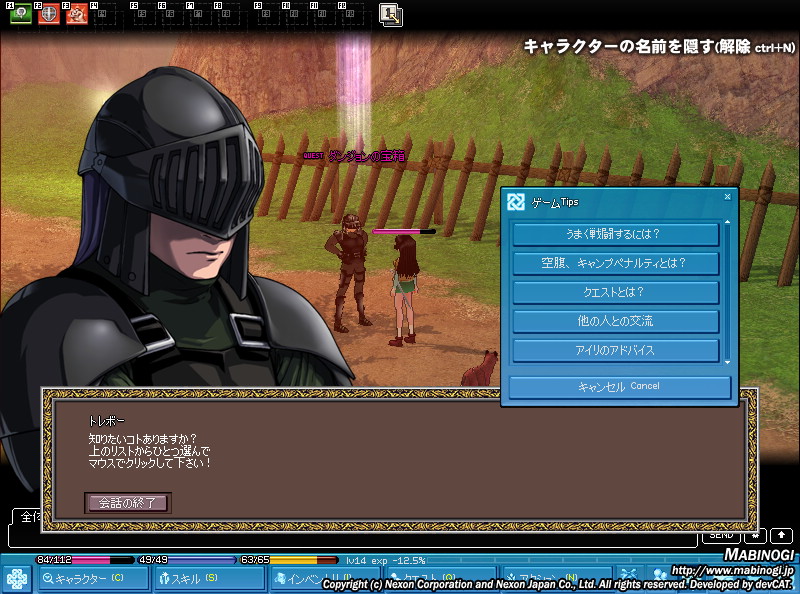Click the HP bar showing 84/112

[85, 560]
